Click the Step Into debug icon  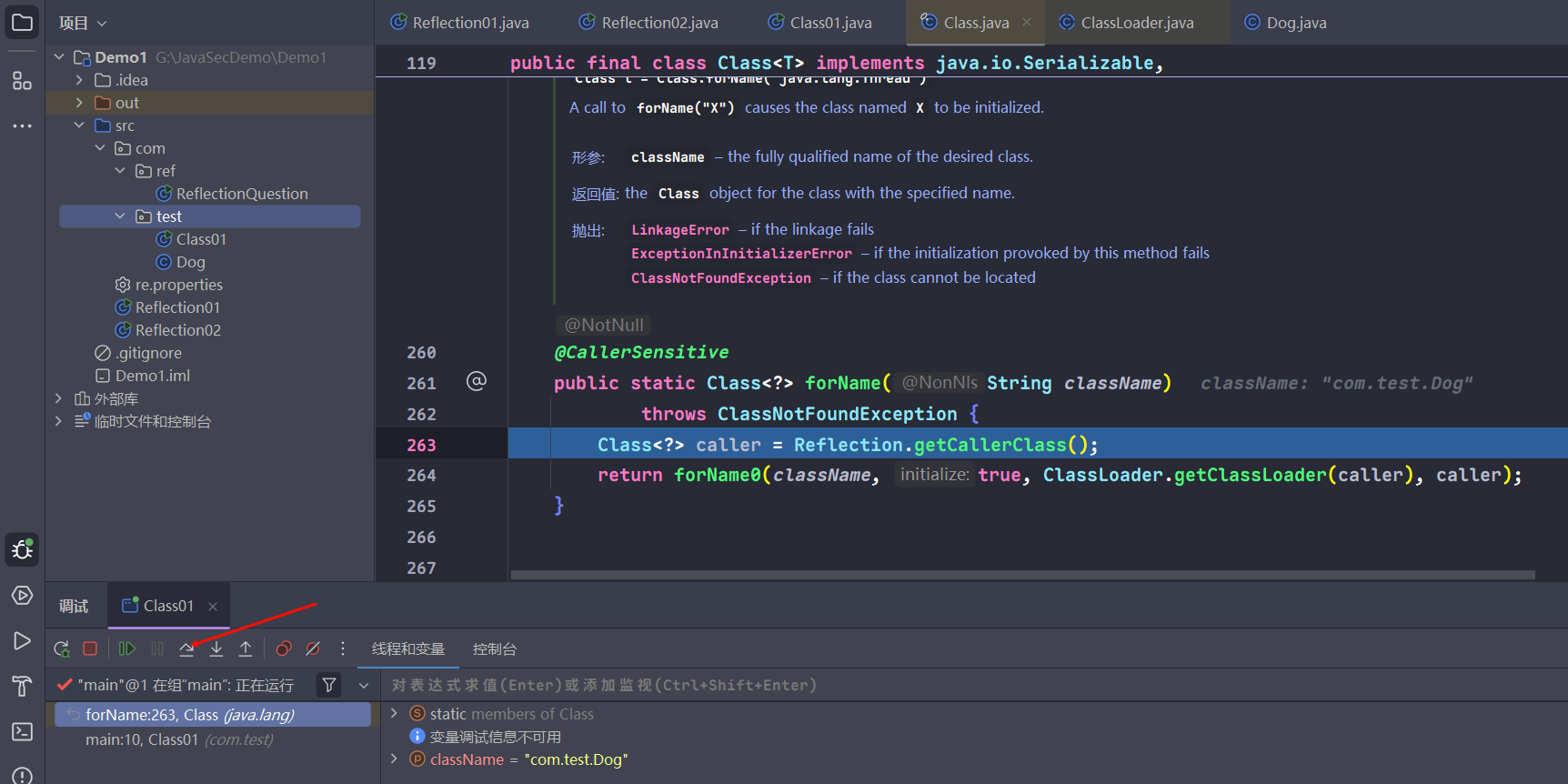click(x=216, y=648)
